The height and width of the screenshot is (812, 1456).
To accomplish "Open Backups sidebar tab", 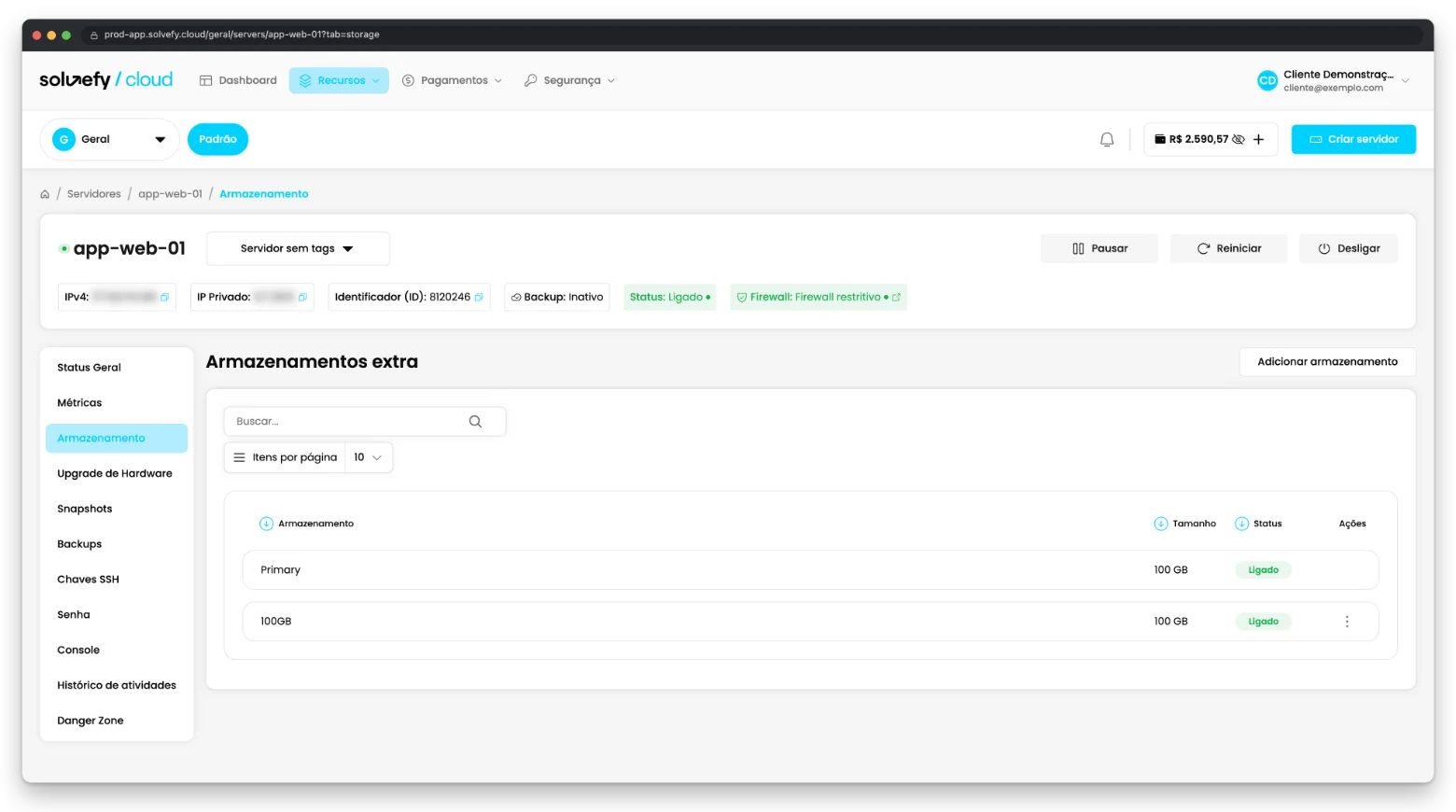I will click(x=117, y=544).
